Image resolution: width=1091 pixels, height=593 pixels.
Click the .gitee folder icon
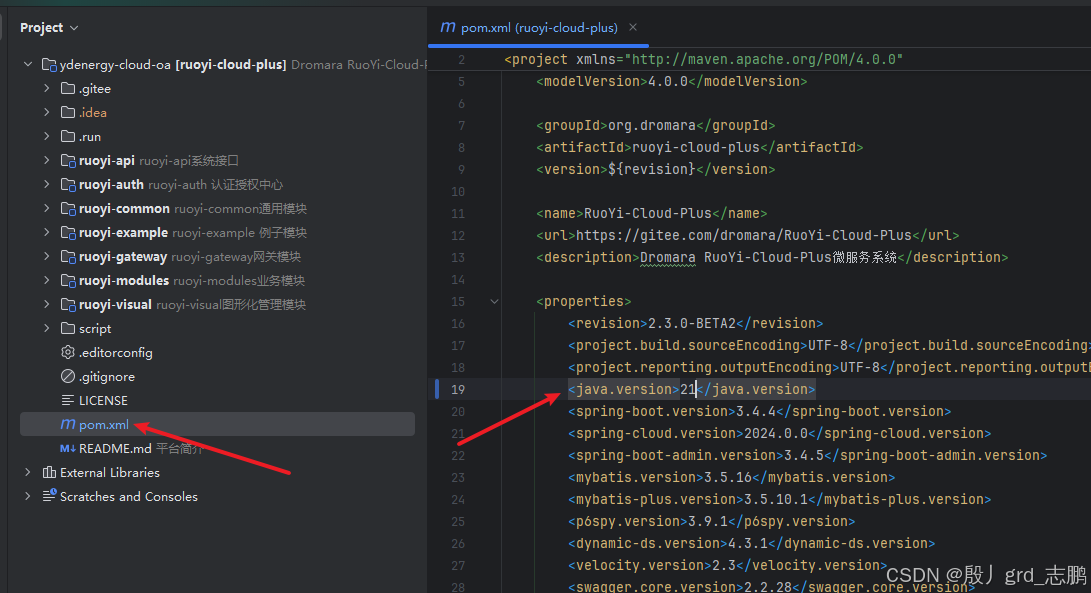[x=67, y=88]
